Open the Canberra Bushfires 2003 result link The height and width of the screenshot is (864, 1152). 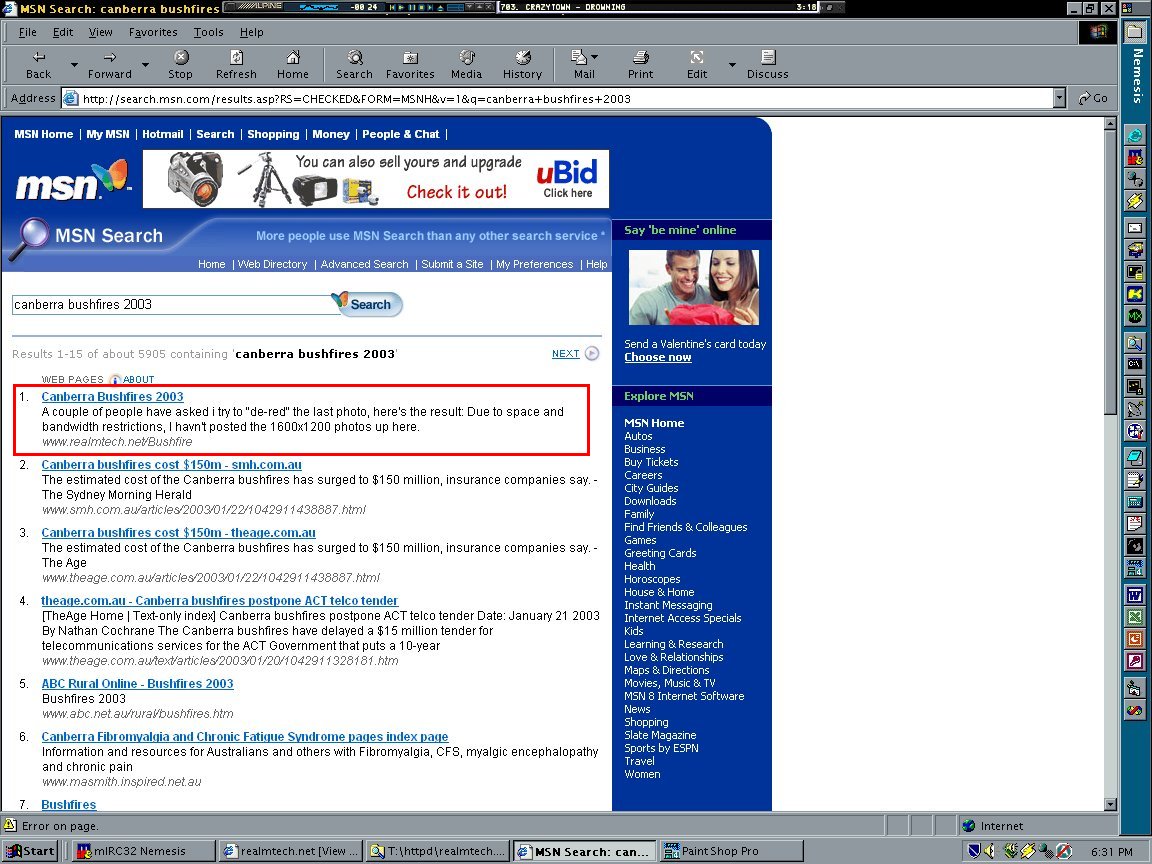112,396
